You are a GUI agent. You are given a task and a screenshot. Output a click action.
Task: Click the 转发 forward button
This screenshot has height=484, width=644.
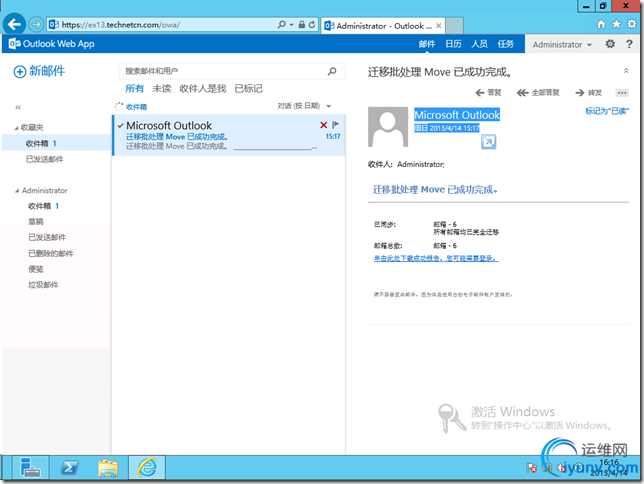pos(589,92)
